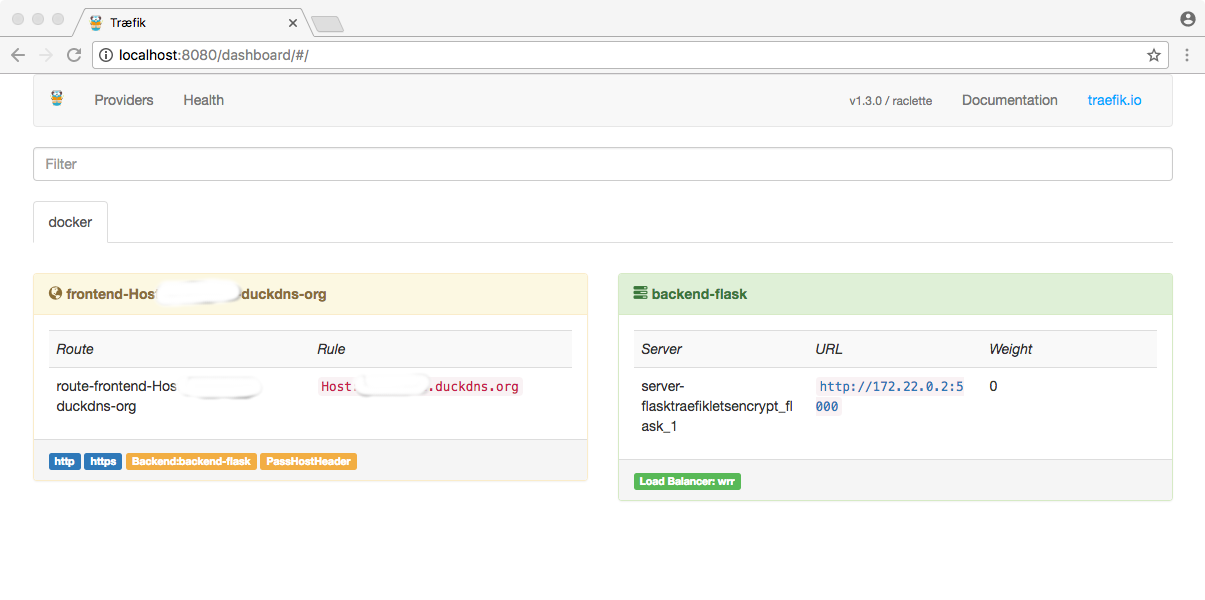1205x600 pixels.
Task: Click the localhost:8080 address bar
Action: point(630,55)
